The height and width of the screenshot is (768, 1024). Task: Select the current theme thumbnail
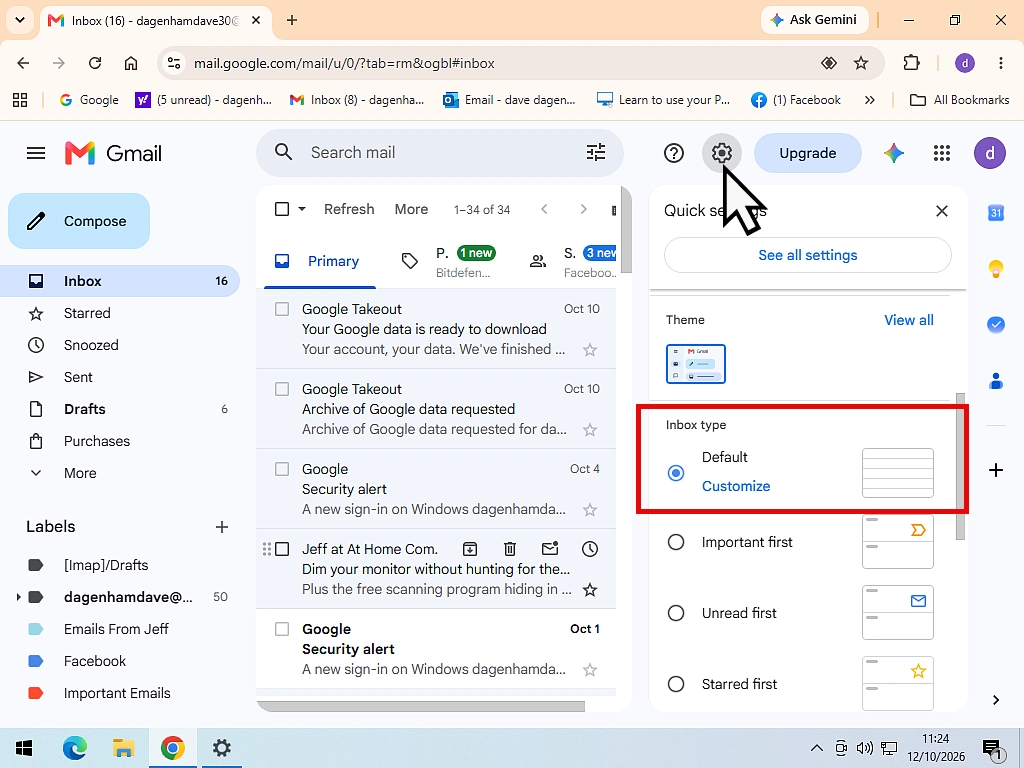click(696, 364)
